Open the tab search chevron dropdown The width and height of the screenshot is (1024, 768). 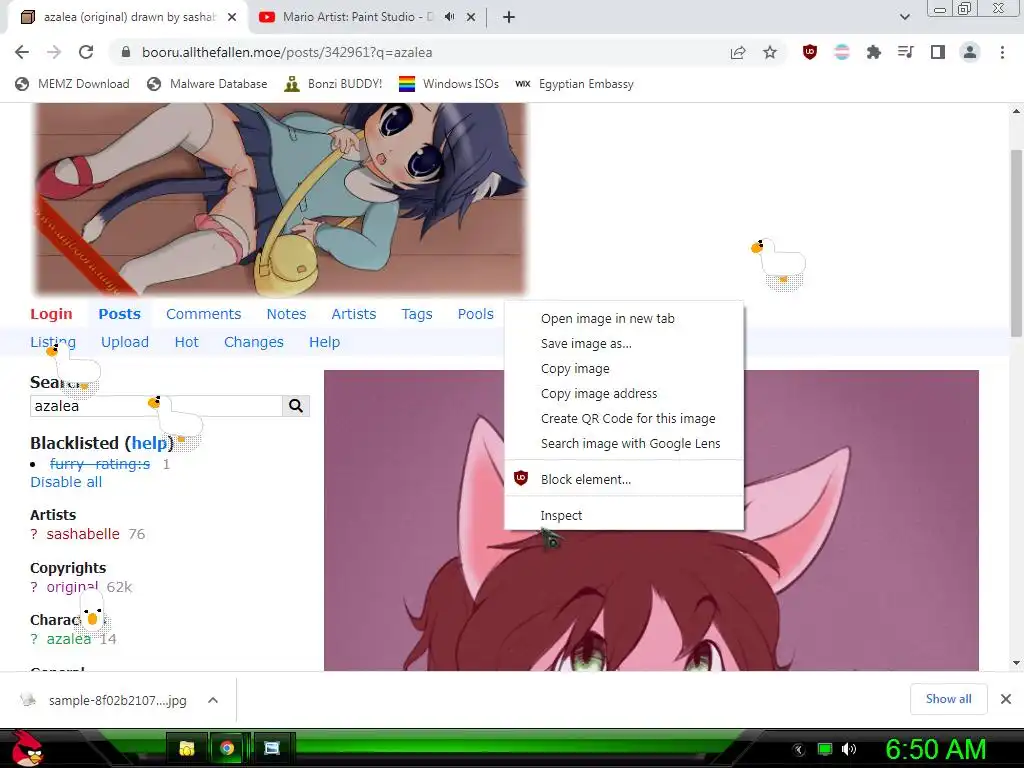pyautogui.click(x=904, y=17)
